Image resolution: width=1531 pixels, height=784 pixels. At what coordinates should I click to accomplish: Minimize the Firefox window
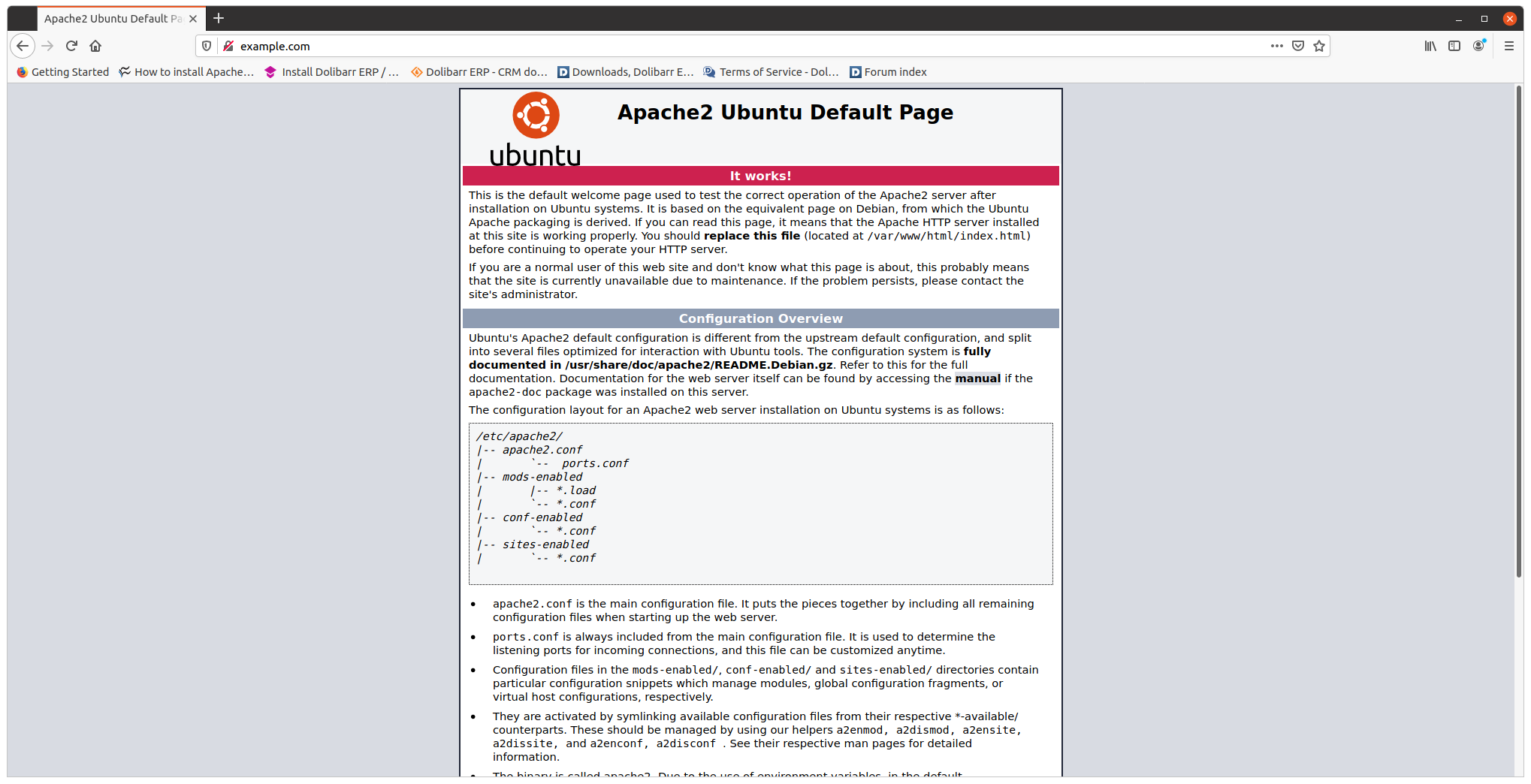point(1458,19)
